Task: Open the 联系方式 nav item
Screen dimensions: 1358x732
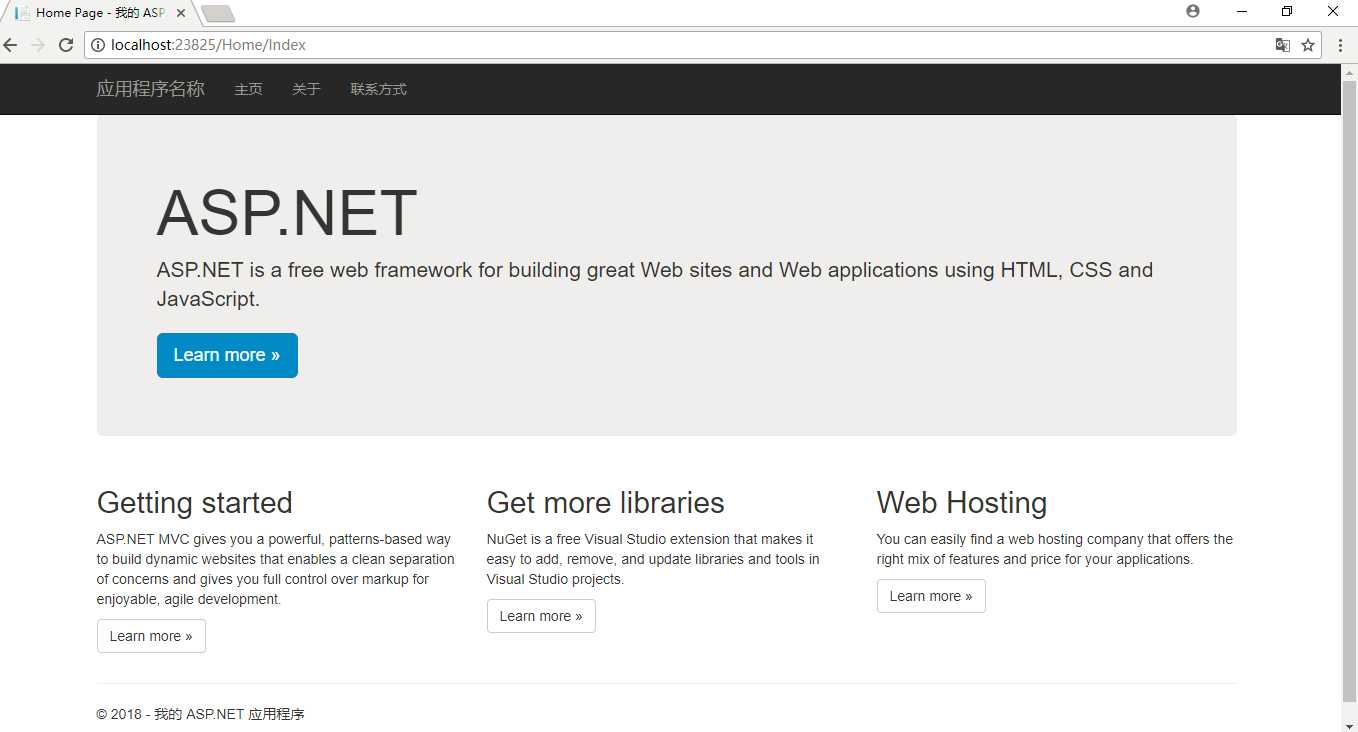Action: coord(378,89)
